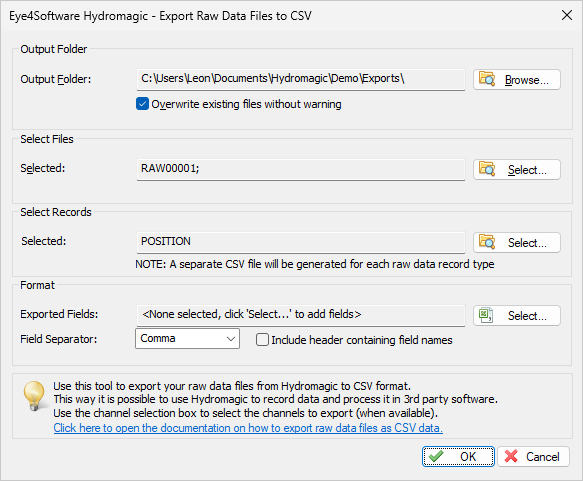583x481 pixels.
Task: Click the Exported Fields text box
Action: pos(301,315)
